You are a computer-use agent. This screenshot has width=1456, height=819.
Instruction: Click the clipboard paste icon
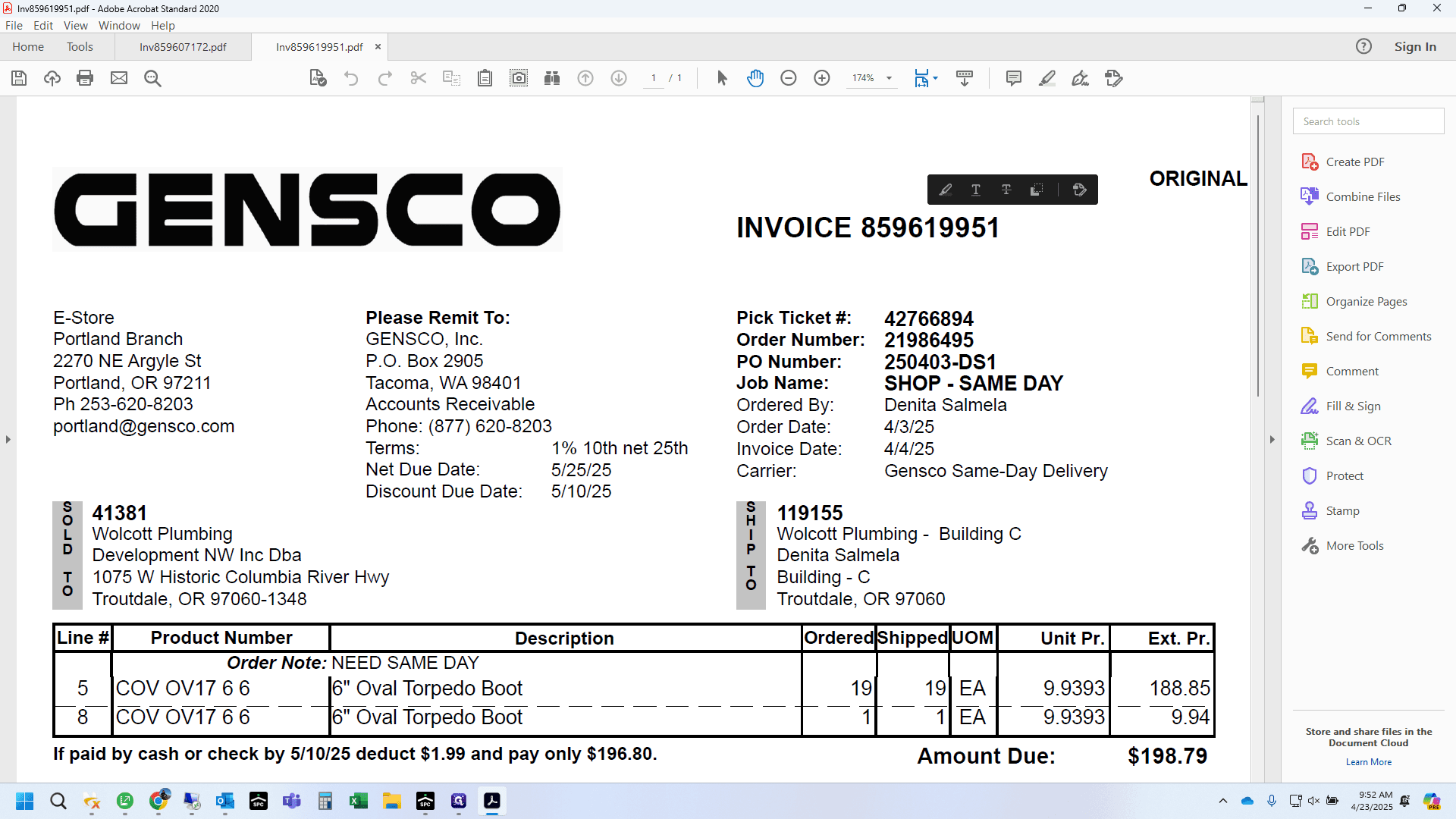pos(485,78)
